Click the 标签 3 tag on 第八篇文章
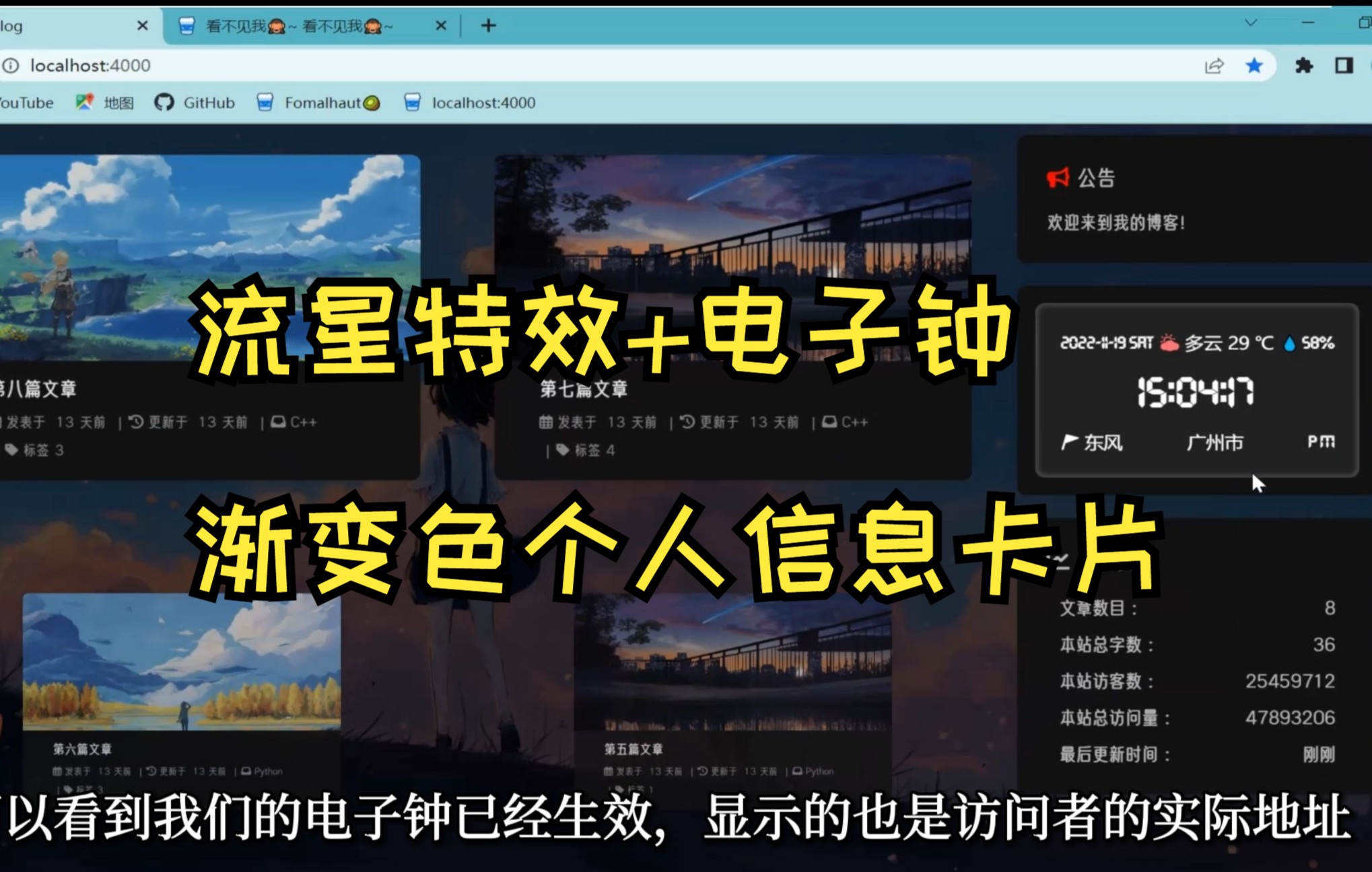Screen dimensions: 1372x872 pyautogui.click(x=44, y=450)
